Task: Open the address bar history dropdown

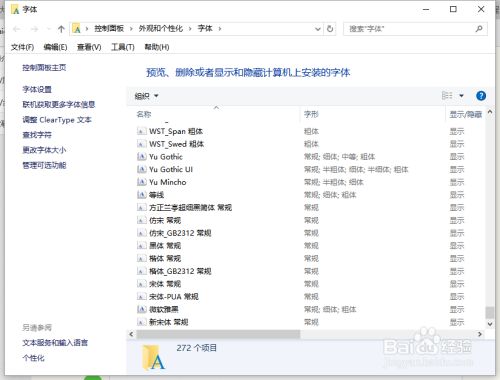Action: click(x=318, y=29)
